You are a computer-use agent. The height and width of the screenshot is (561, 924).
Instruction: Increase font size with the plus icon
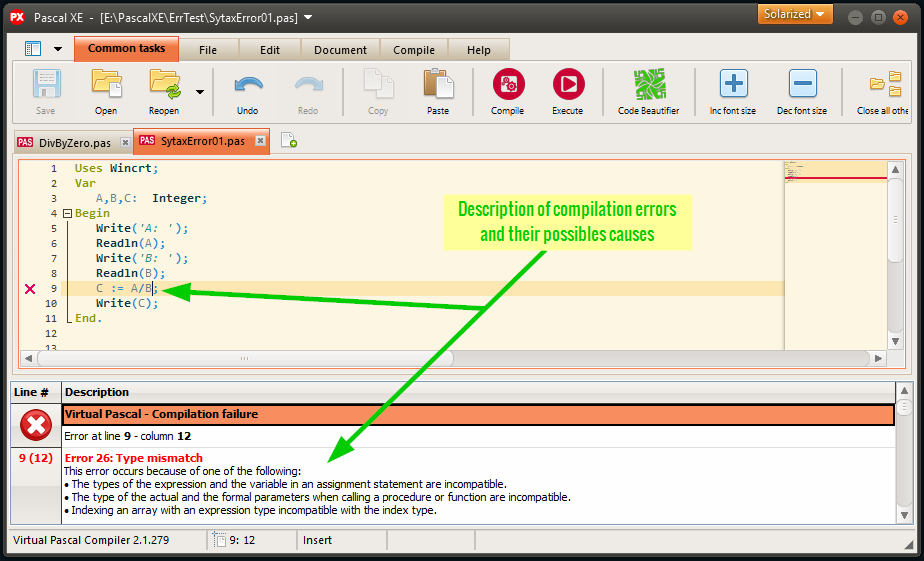click(x=733, y=84)
